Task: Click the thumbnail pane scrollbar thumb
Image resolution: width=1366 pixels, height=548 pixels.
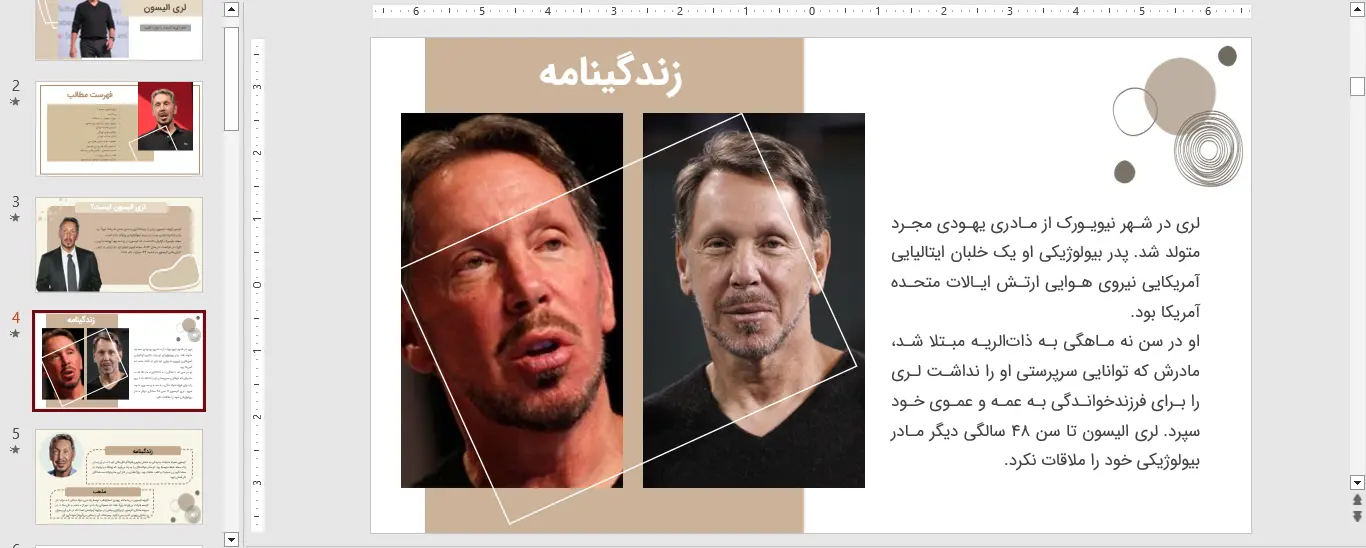Action: tap(232, 78)
